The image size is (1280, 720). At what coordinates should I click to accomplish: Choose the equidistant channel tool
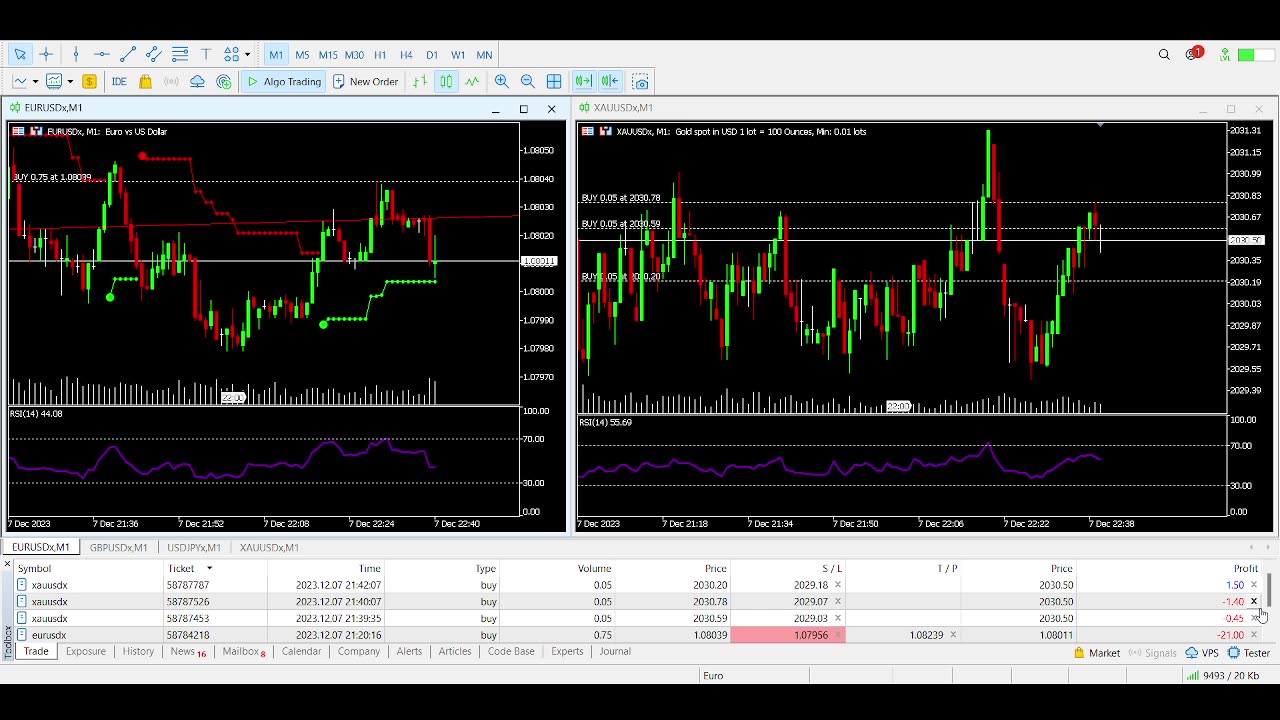click(x=154, y=55)
